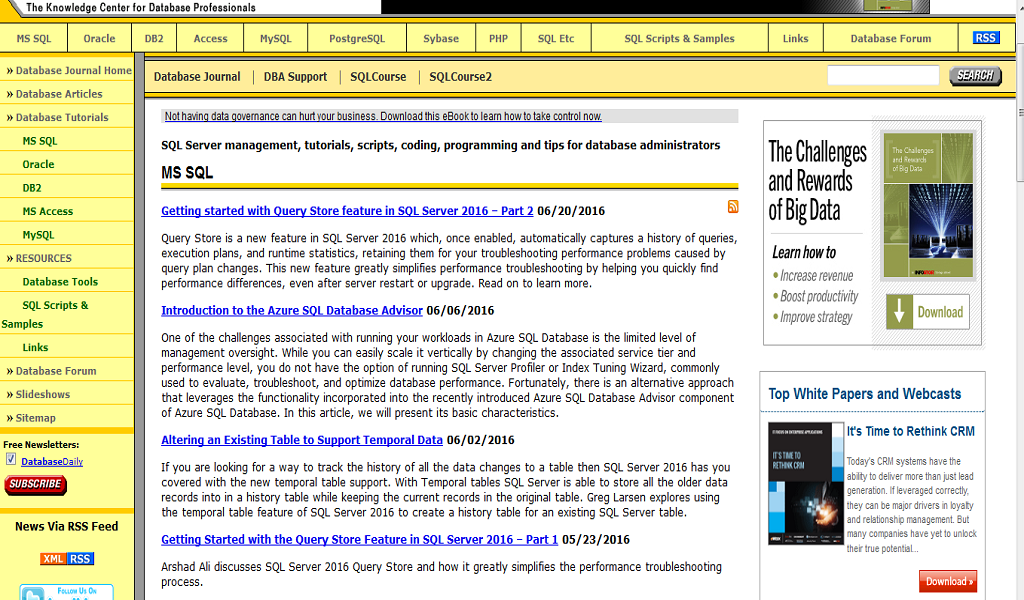The width and height of the screenshot is (1024, 600).
Task: Click the blue RSS badge under News Feed
Action: (x=80, y=559)
